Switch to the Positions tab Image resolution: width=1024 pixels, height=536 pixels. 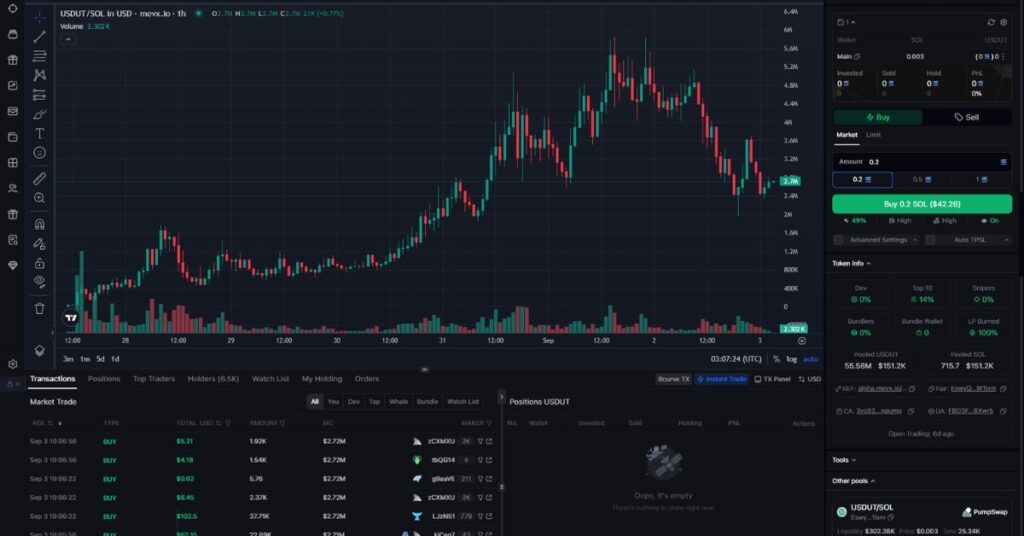(x=104, y=379)
